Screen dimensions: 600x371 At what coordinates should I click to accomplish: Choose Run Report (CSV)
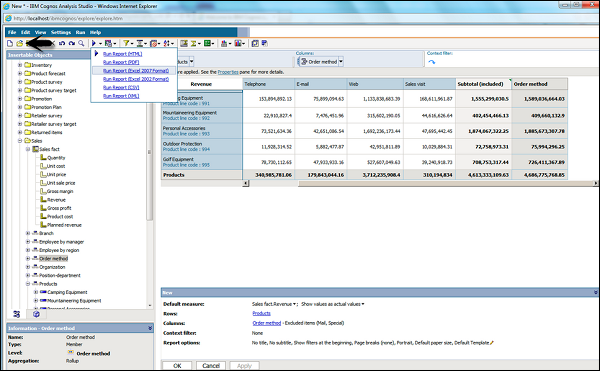pos(121,88)
